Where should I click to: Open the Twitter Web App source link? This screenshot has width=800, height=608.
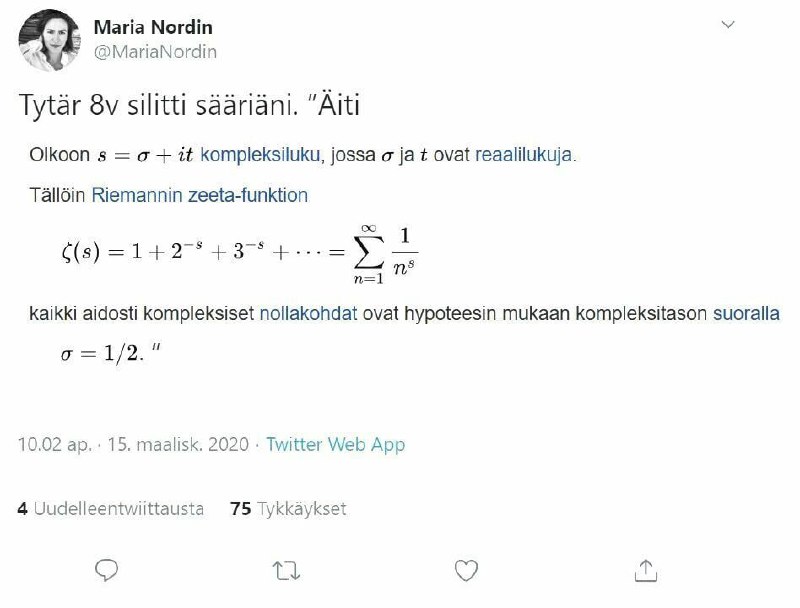tap(336, 444)
